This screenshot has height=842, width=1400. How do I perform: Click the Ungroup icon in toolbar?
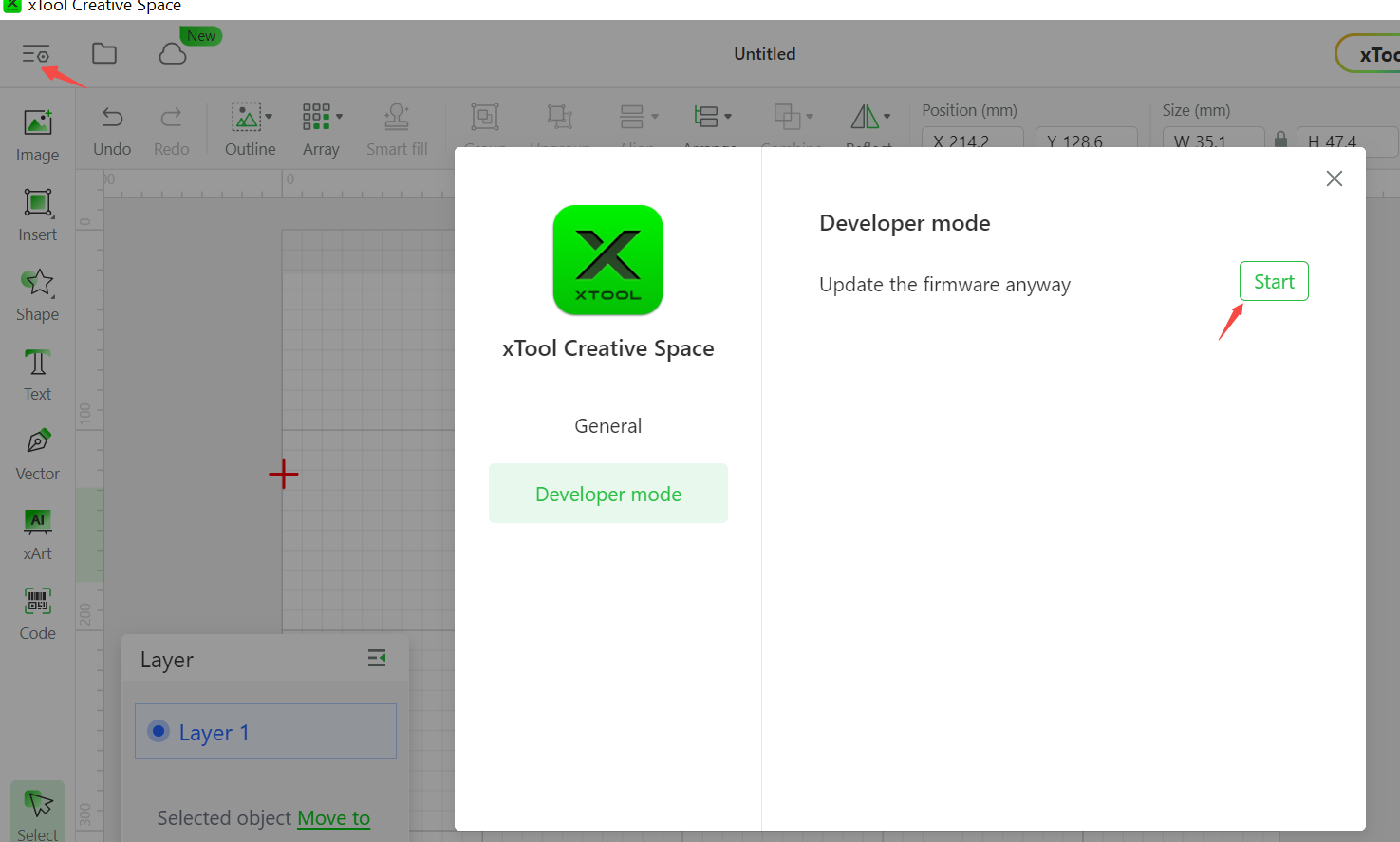tap(560, 117)
